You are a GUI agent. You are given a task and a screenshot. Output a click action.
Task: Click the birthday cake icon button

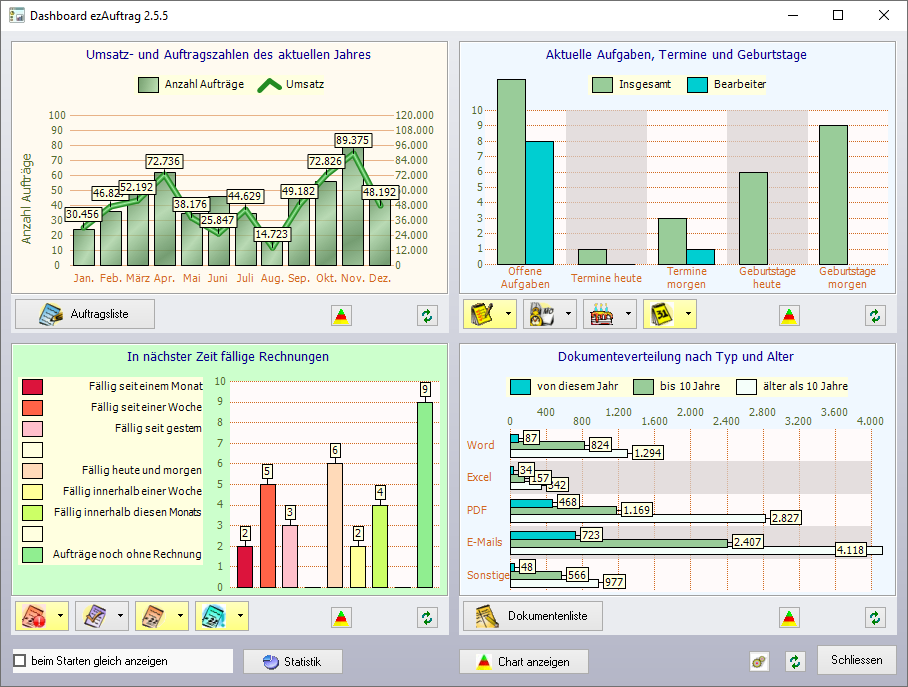602,314
